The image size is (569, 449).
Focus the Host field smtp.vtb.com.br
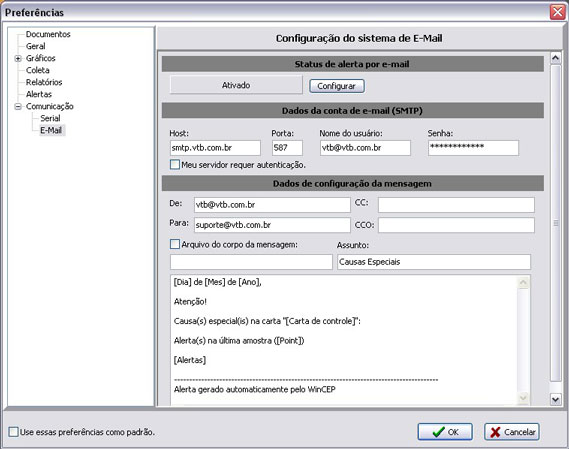215,148
